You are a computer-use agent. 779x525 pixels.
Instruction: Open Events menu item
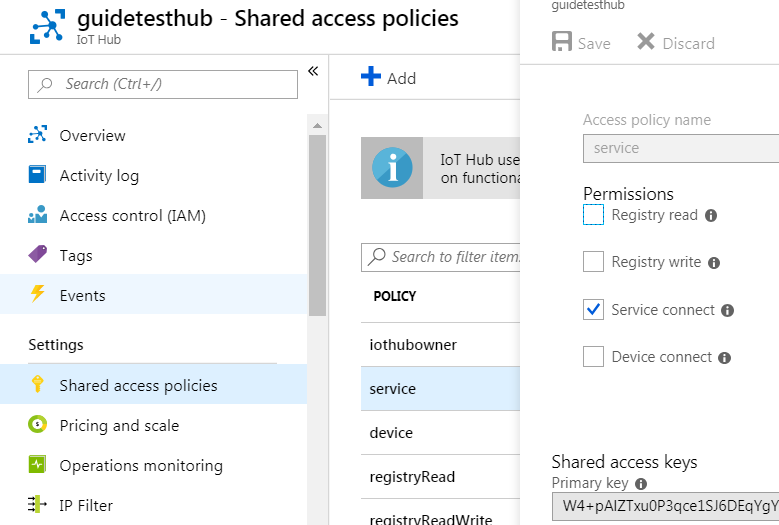pyautogui.click(x=154, y=294)
